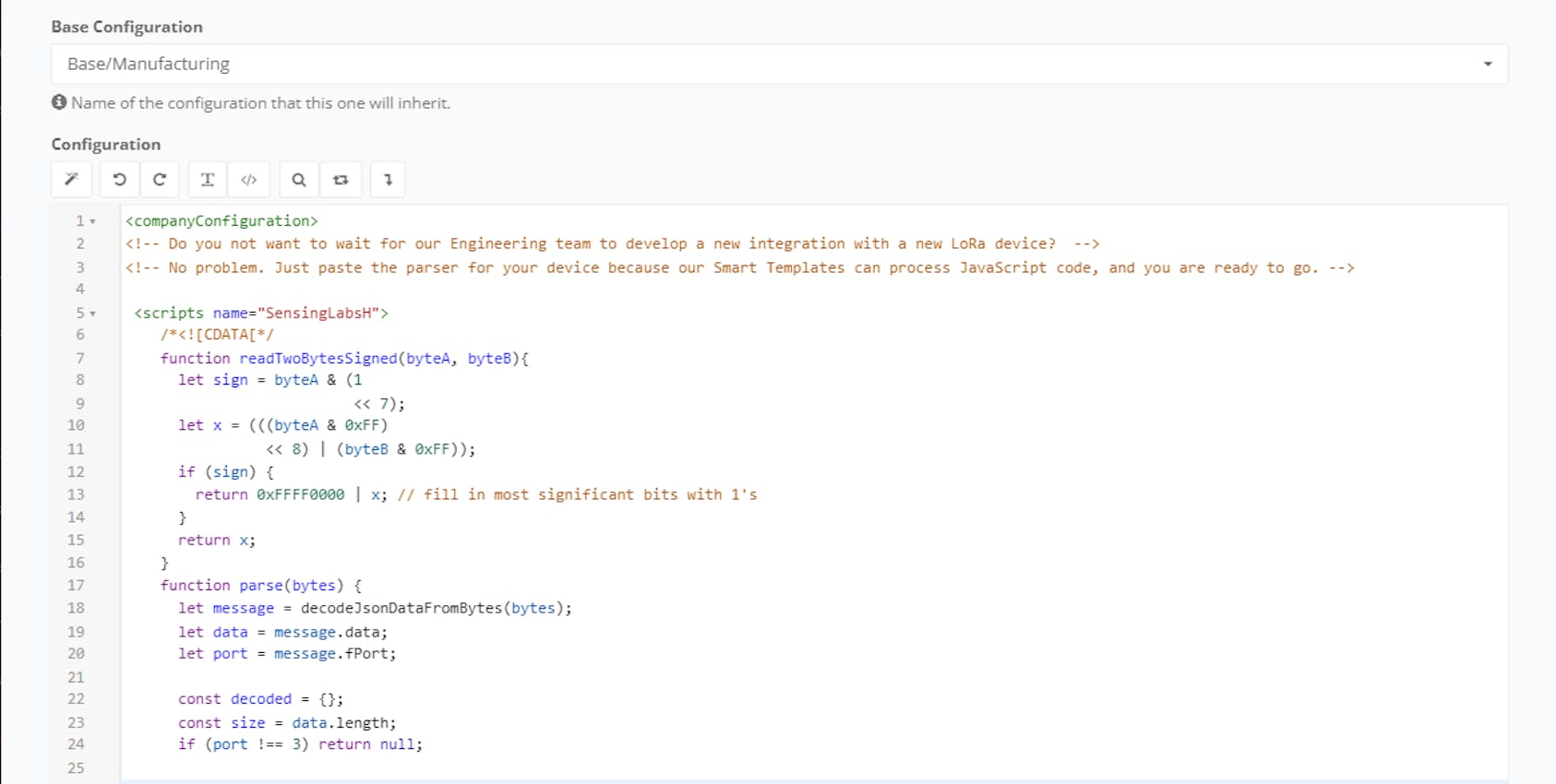The image size is (1556, 784).
Task: Place cursor on 'function parse(bytes)' line
Action: pos(261,586)
